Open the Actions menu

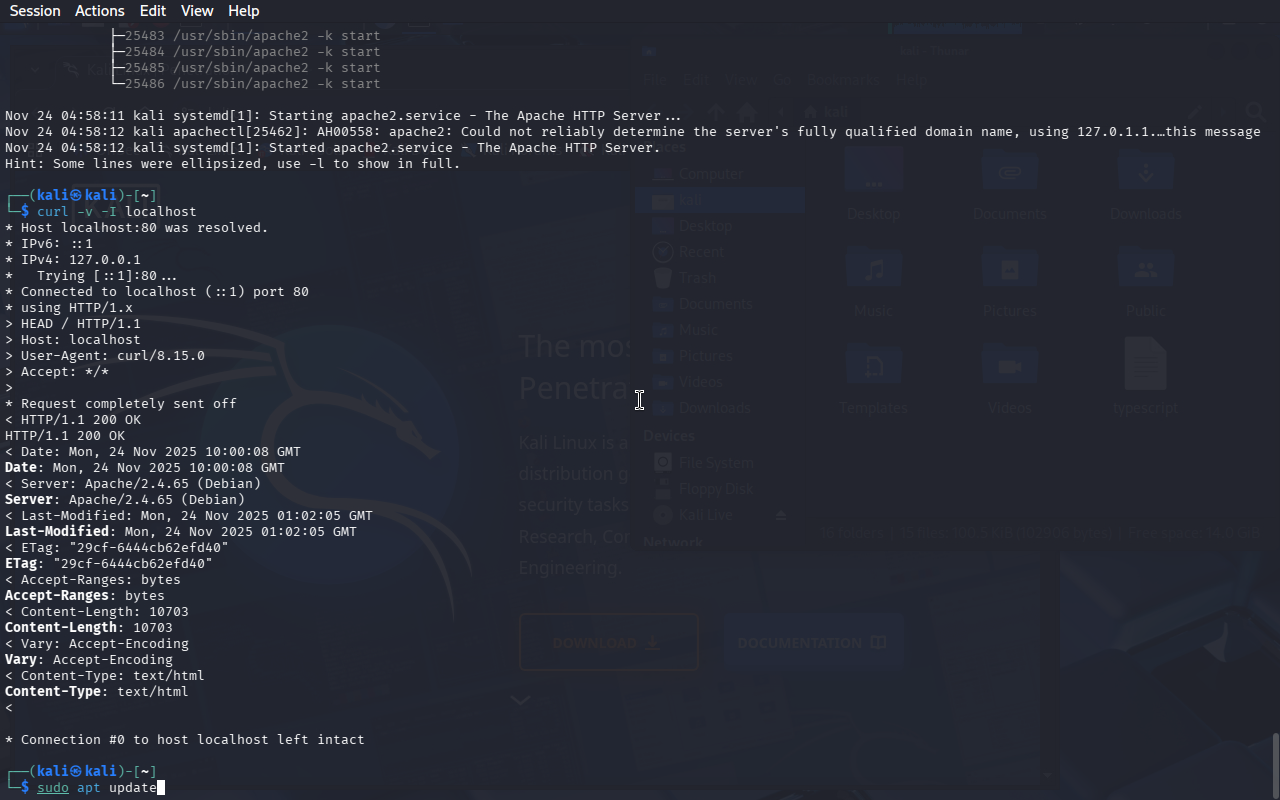(x=100, y=11)
